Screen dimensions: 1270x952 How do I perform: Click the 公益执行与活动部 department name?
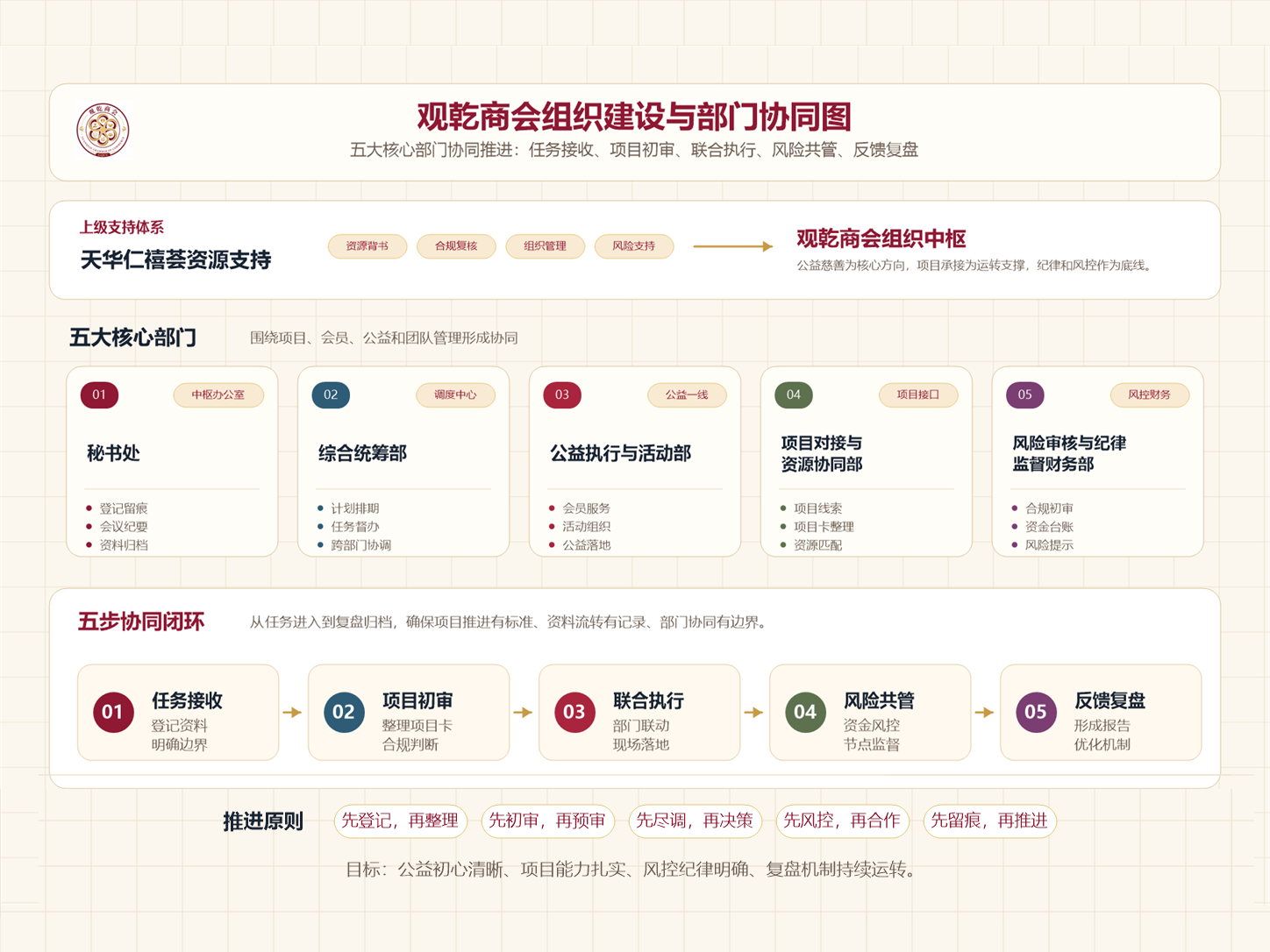pos(620,453)
